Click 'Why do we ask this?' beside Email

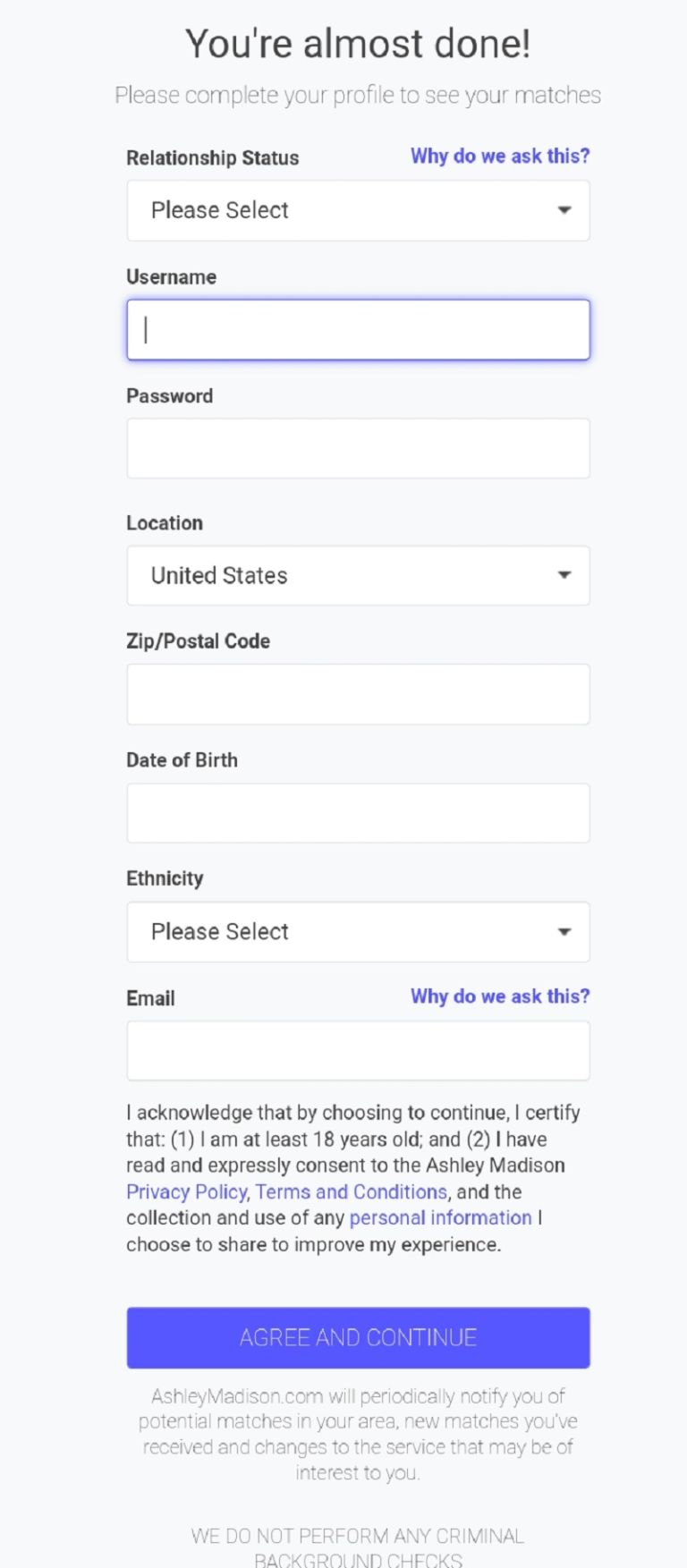(x=500, y=996)
